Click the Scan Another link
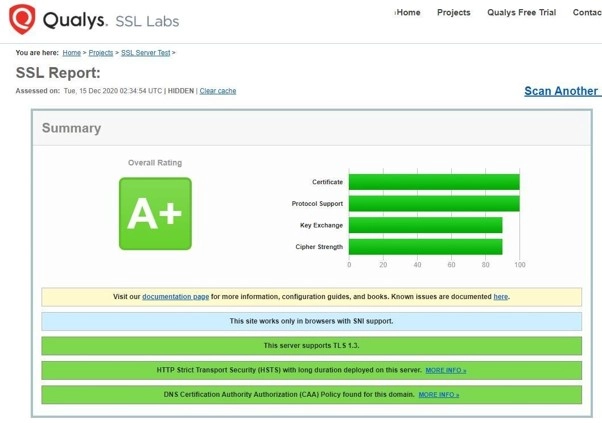This screenshot has width=602, height=423. 563,91
